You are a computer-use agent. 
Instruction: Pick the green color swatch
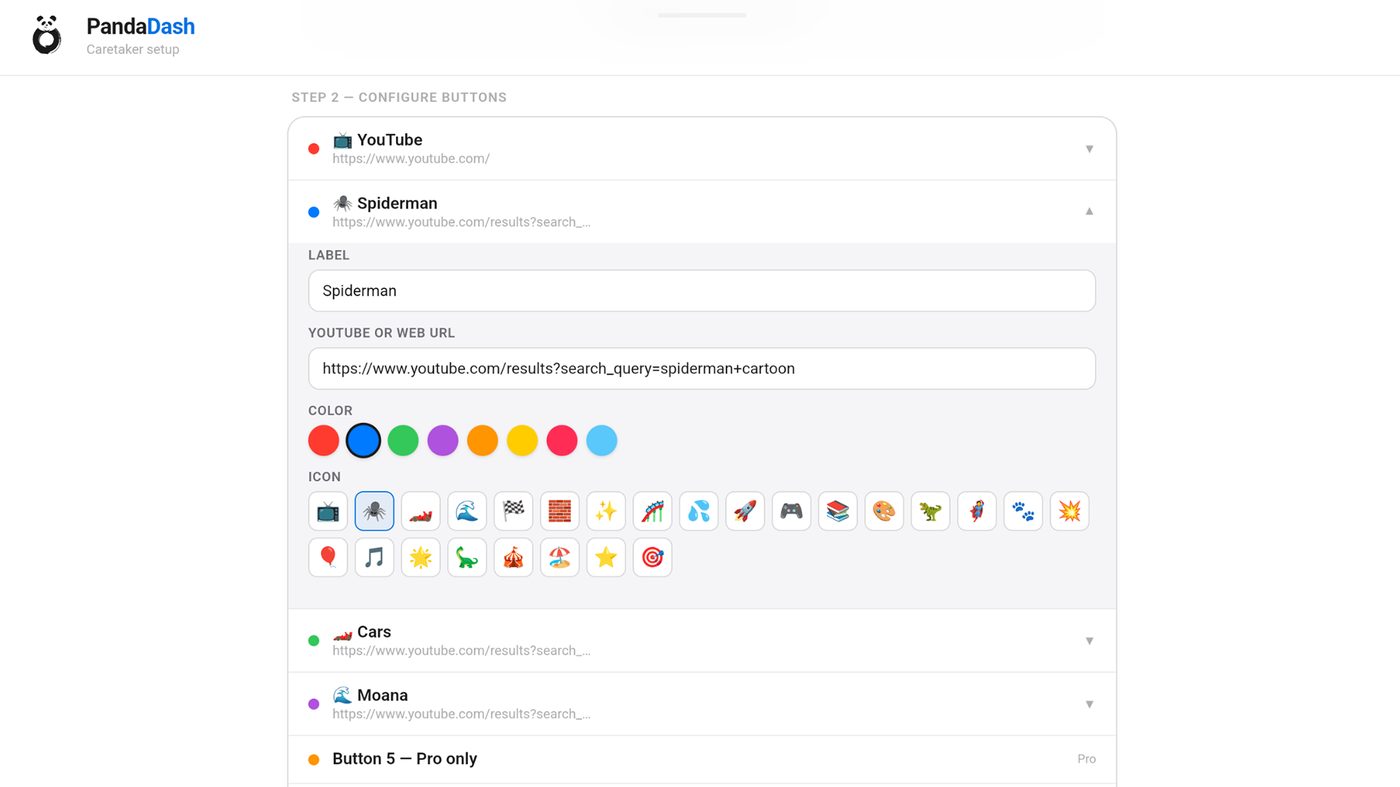point(403,440)
